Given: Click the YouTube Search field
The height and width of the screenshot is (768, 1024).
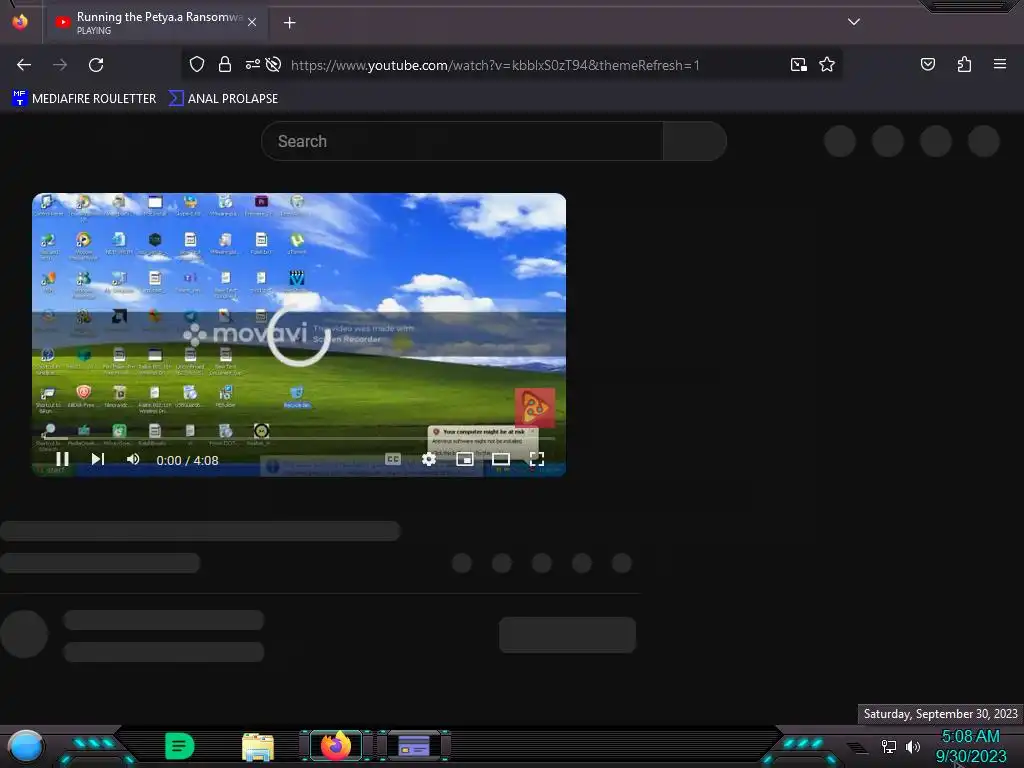Looking at the screenshot, I should click(x=462, y=141).
